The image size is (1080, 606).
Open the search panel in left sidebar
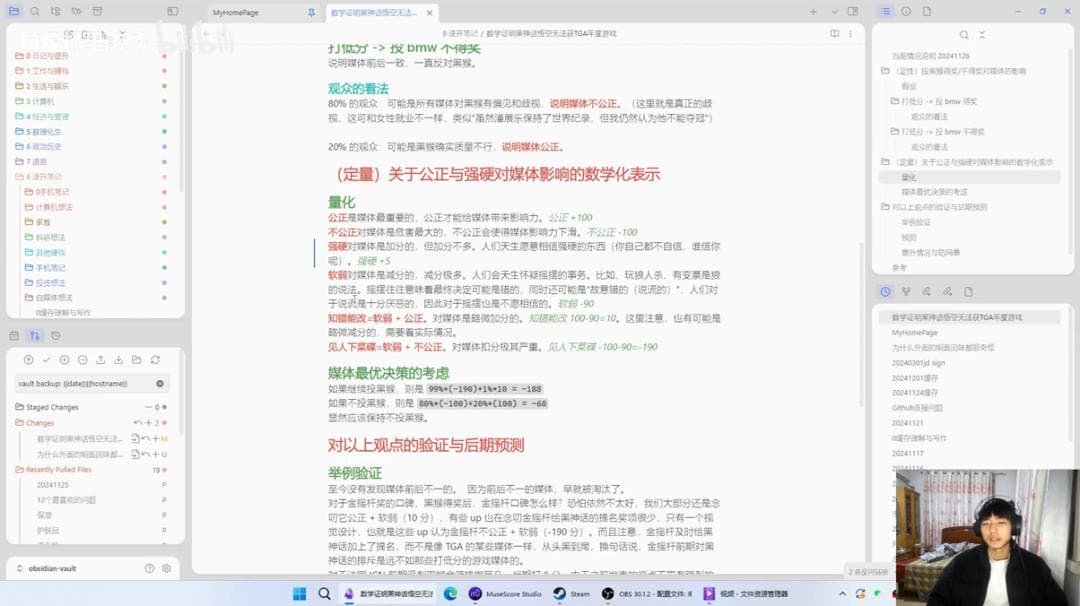[34, 11]
